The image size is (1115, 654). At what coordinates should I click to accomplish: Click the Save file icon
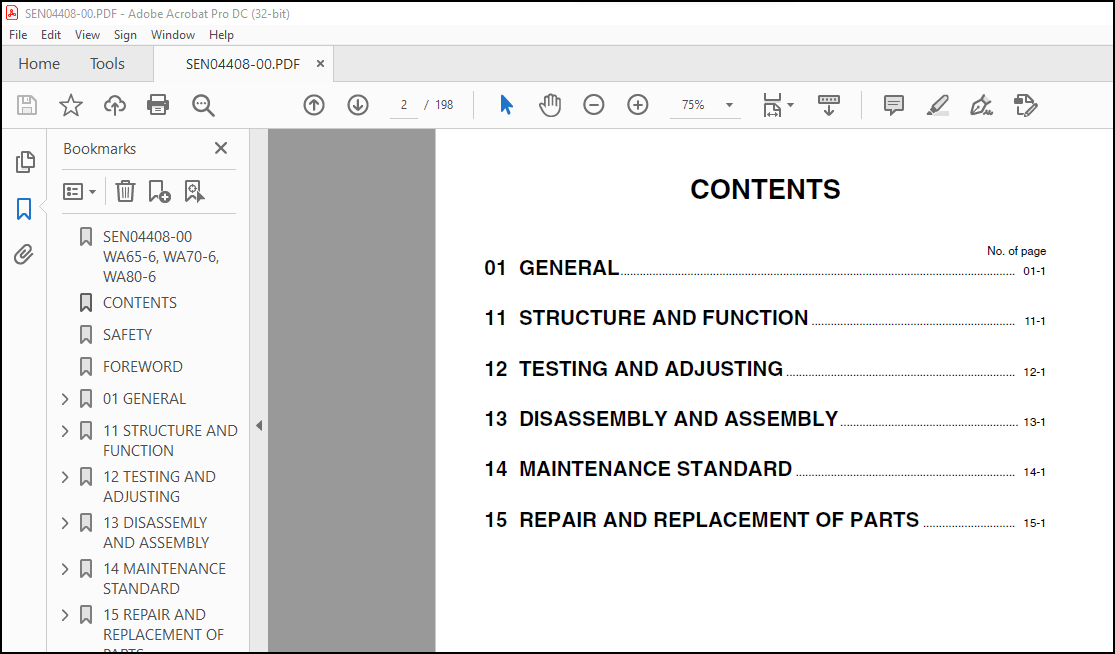(27, 105)
